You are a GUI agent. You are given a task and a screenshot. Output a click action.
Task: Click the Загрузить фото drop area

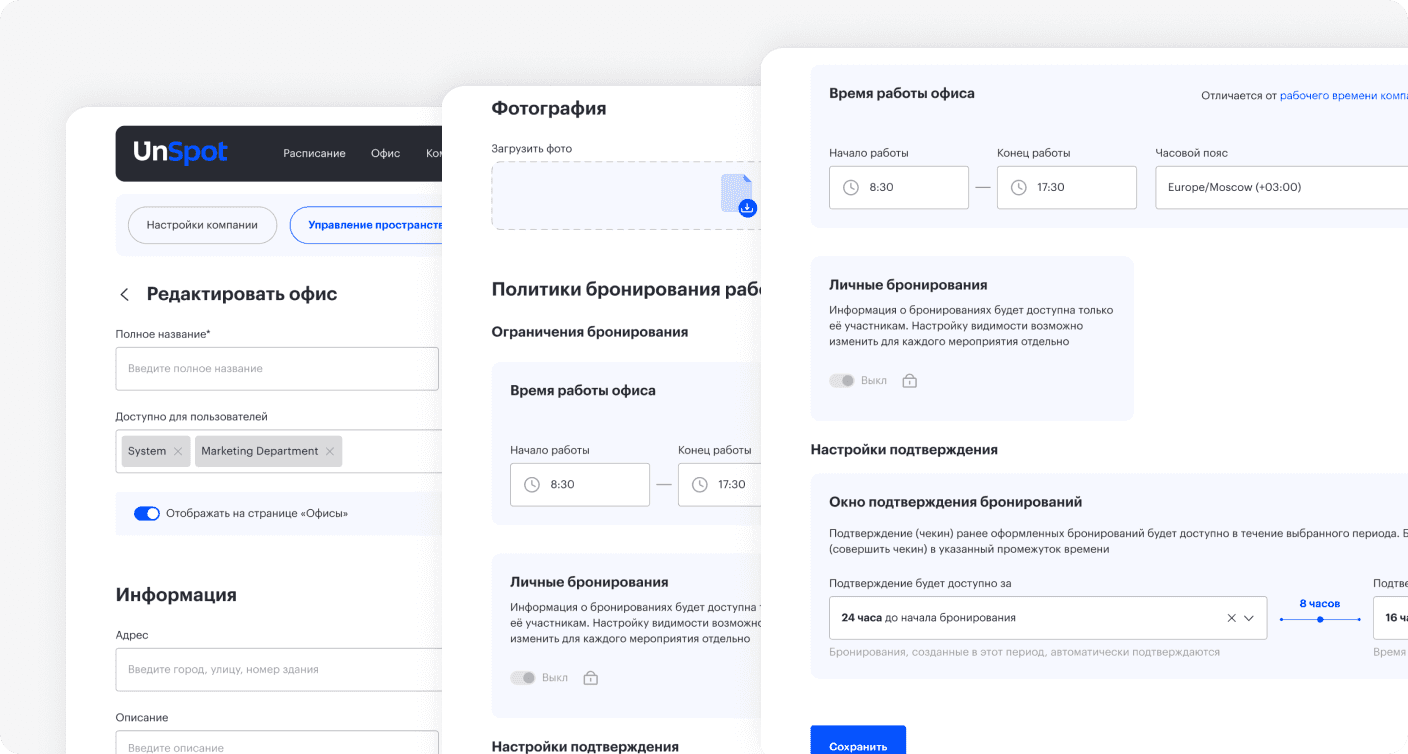point(626,196)
